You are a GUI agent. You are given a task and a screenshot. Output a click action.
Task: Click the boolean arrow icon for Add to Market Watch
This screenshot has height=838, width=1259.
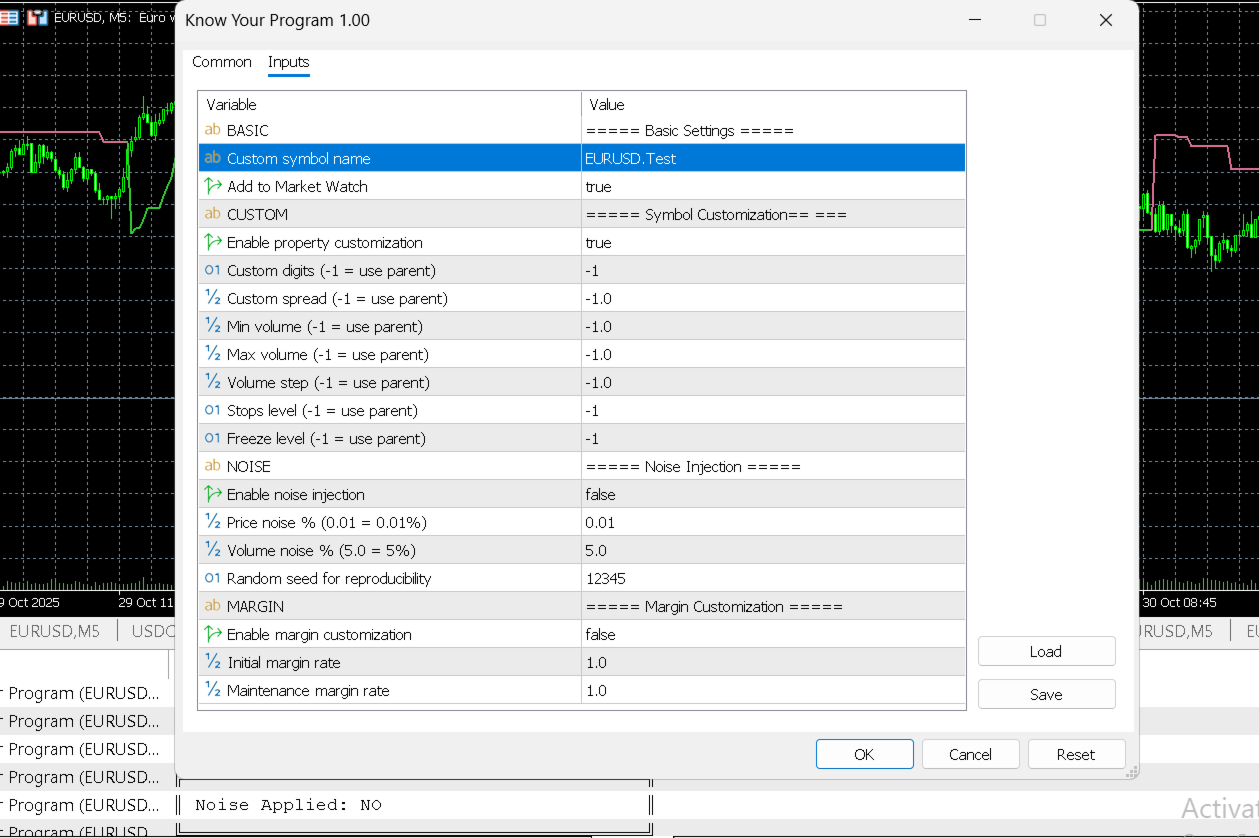tap(212, 186)
